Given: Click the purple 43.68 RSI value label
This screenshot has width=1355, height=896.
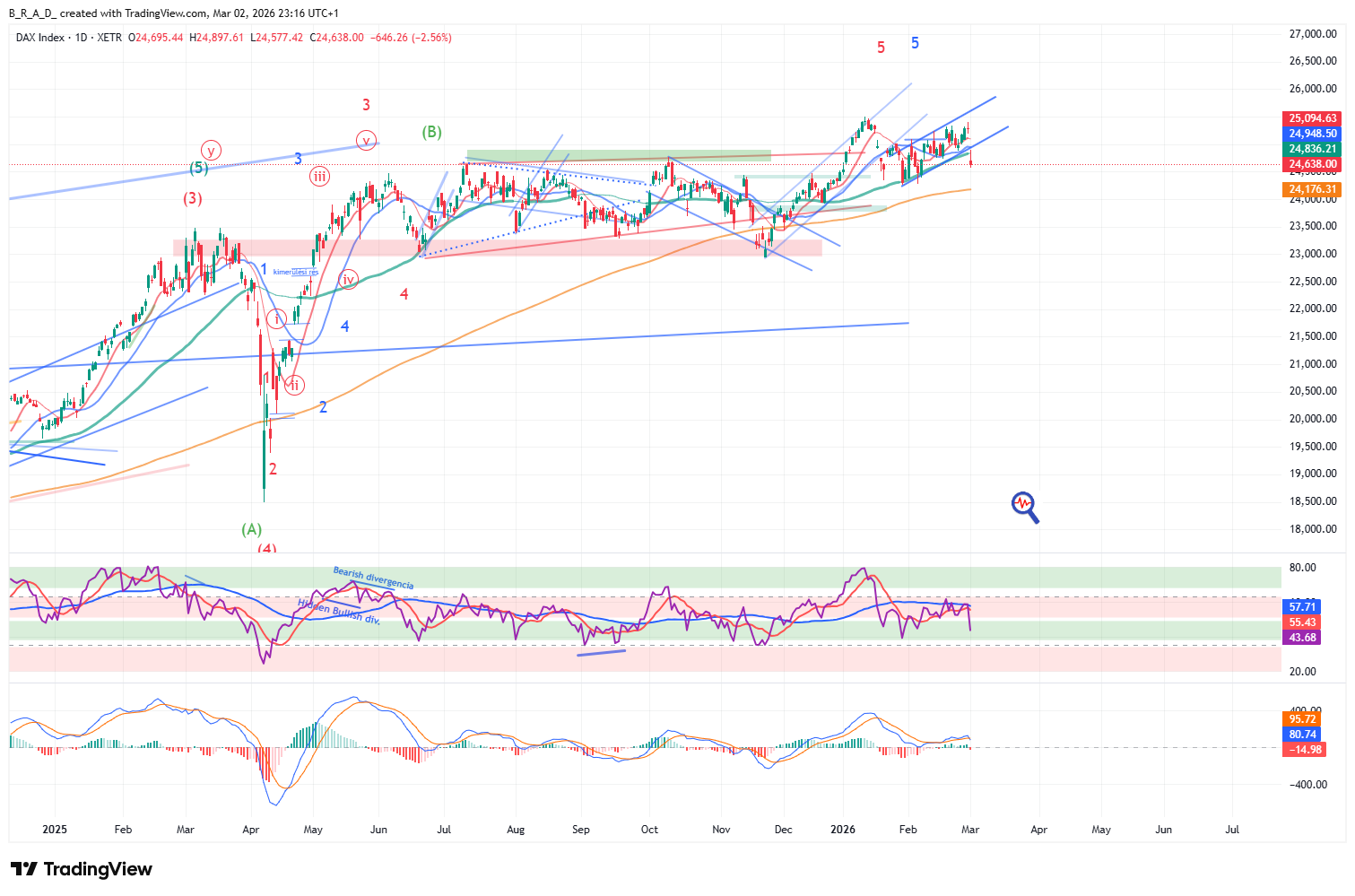Looking at the screenshot, I should coord(1302,638).
